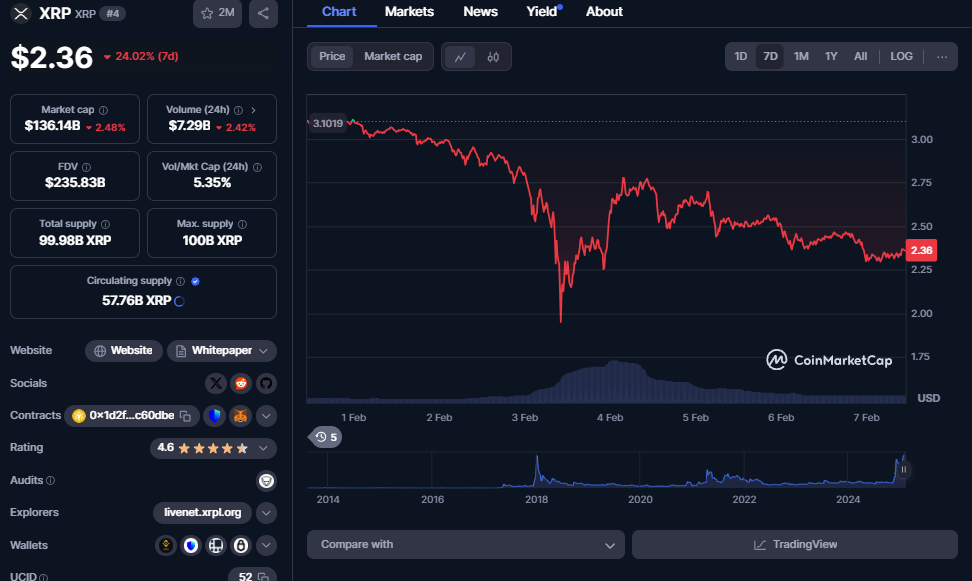Viewport: 972px width, 581px height.
Task: Add XRP to watchlist with star button
Action: (x=217, y=13)
